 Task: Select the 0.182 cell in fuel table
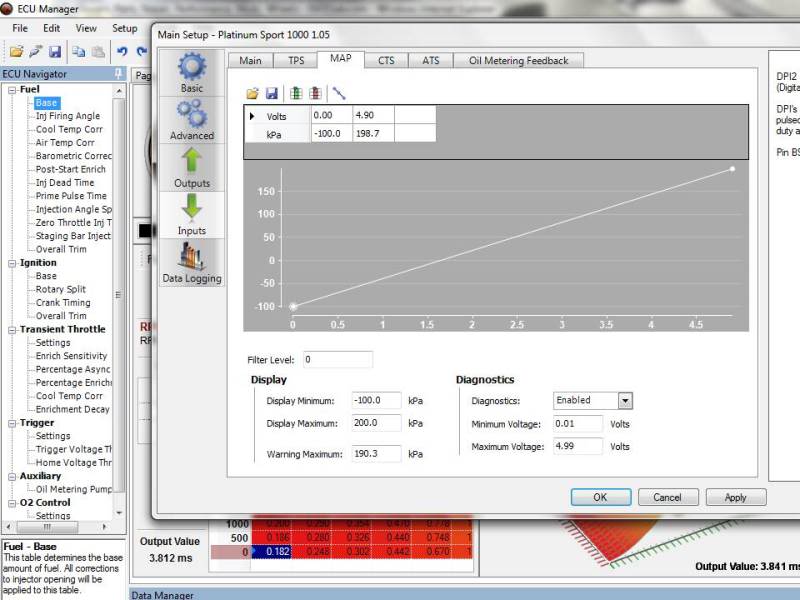[x=271, y=552]
